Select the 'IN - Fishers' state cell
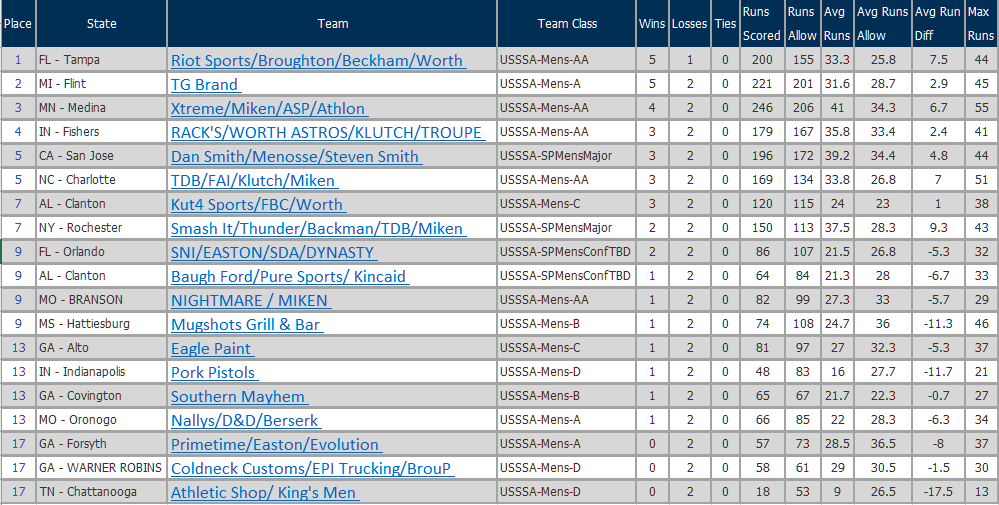This screenshot has height=505, width=999. [101, 132]
